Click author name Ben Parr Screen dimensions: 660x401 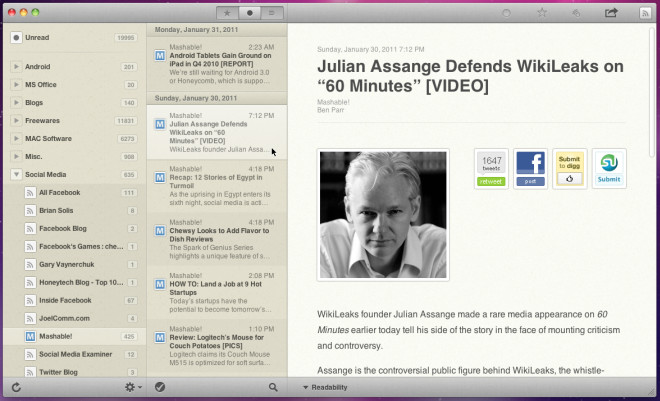pos(330,110)
